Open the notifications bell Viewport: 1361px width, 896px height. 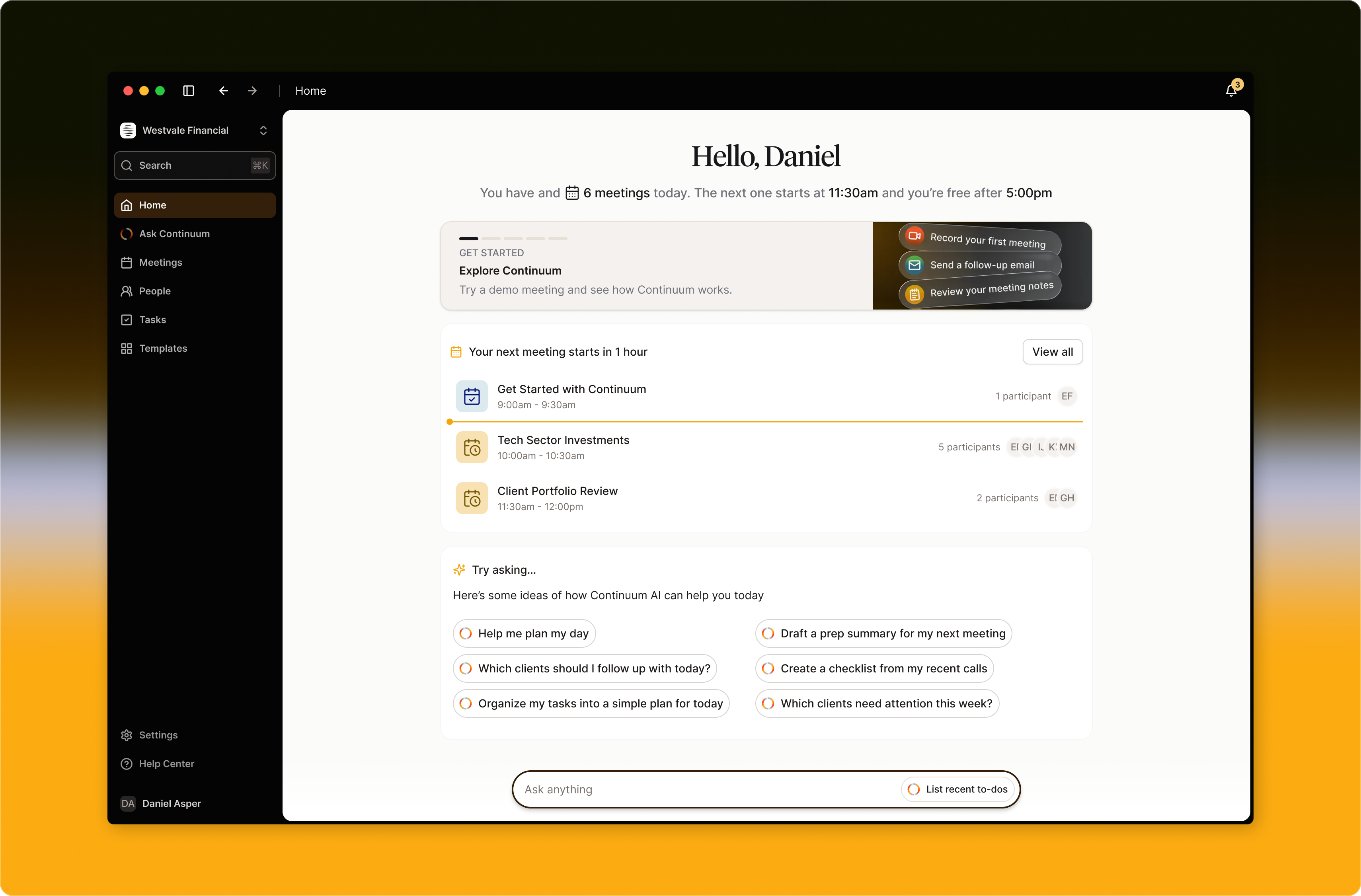click(x=1231, y=90)
